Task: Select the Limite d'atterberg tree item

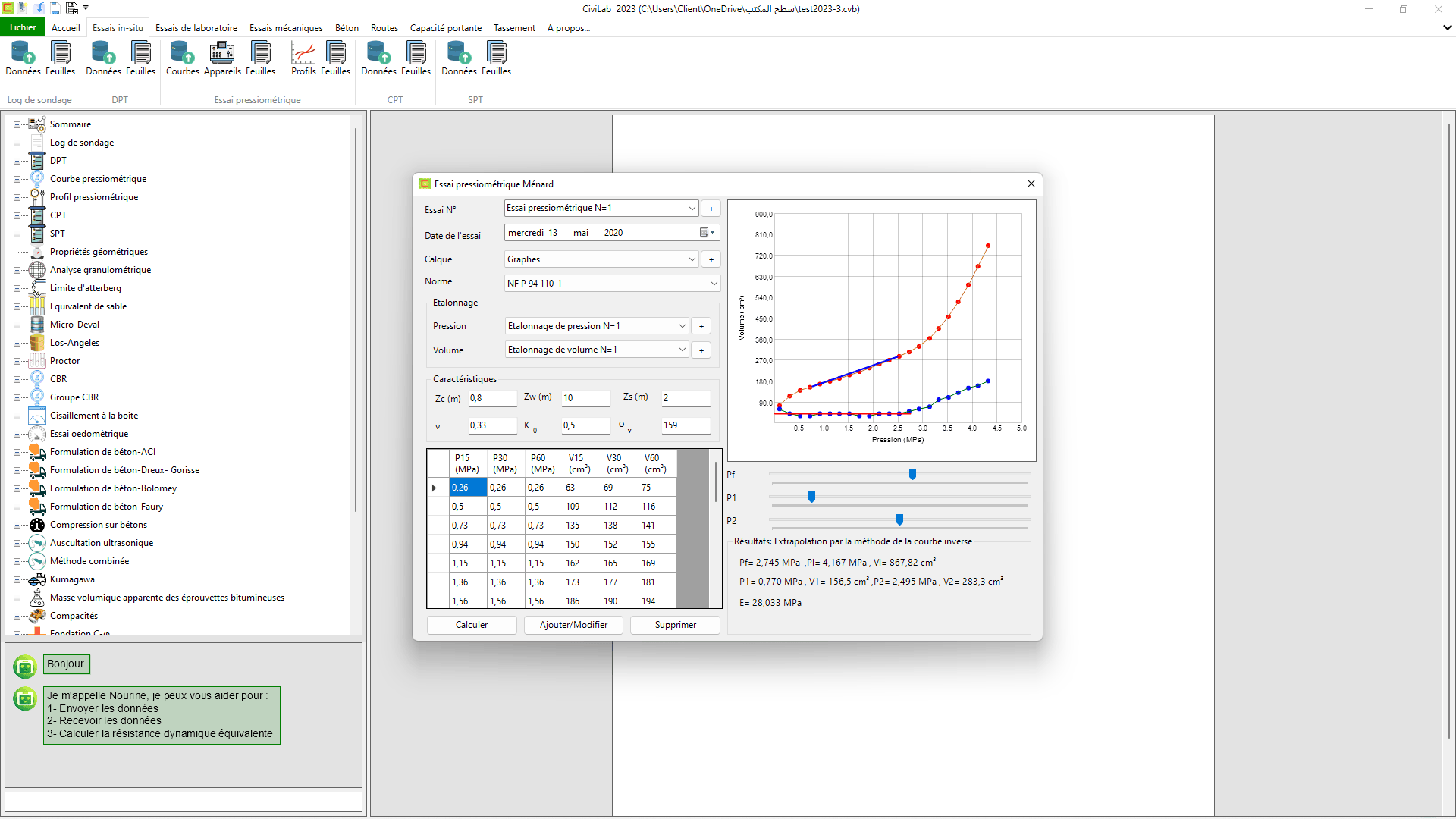Action: point(85,288)
